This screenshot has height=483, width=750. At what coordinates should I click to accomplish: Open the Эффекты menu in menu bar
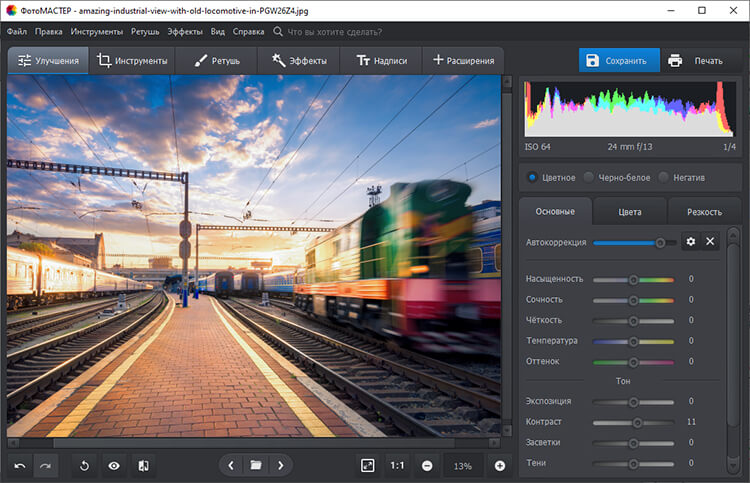point(184,32)
